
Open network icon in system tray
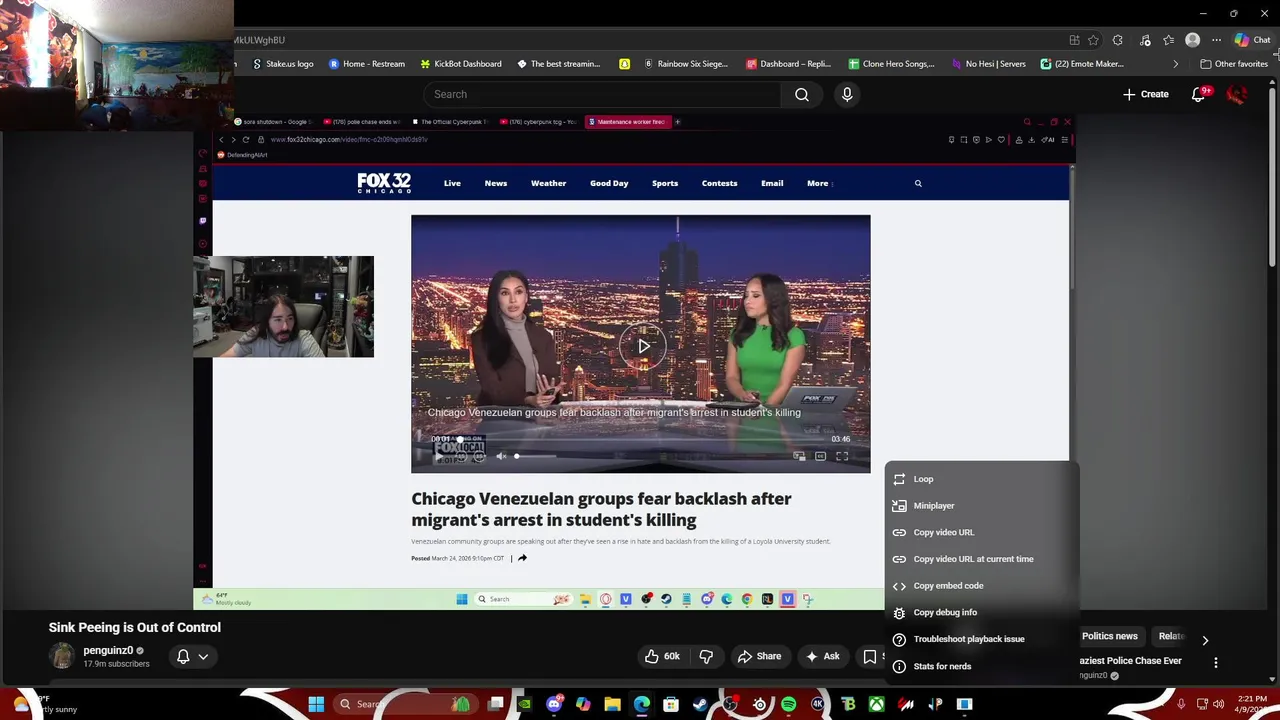[1202, 704]
